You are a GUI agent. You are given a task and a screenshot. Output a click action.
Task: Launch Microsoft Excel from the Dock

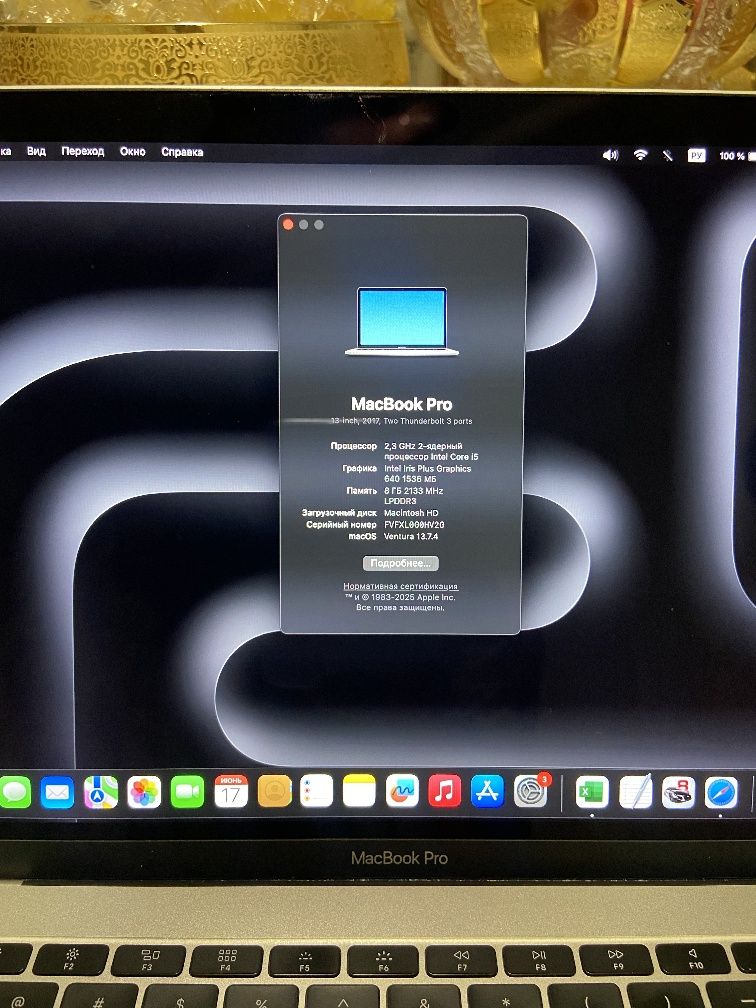tap(591, 791)
